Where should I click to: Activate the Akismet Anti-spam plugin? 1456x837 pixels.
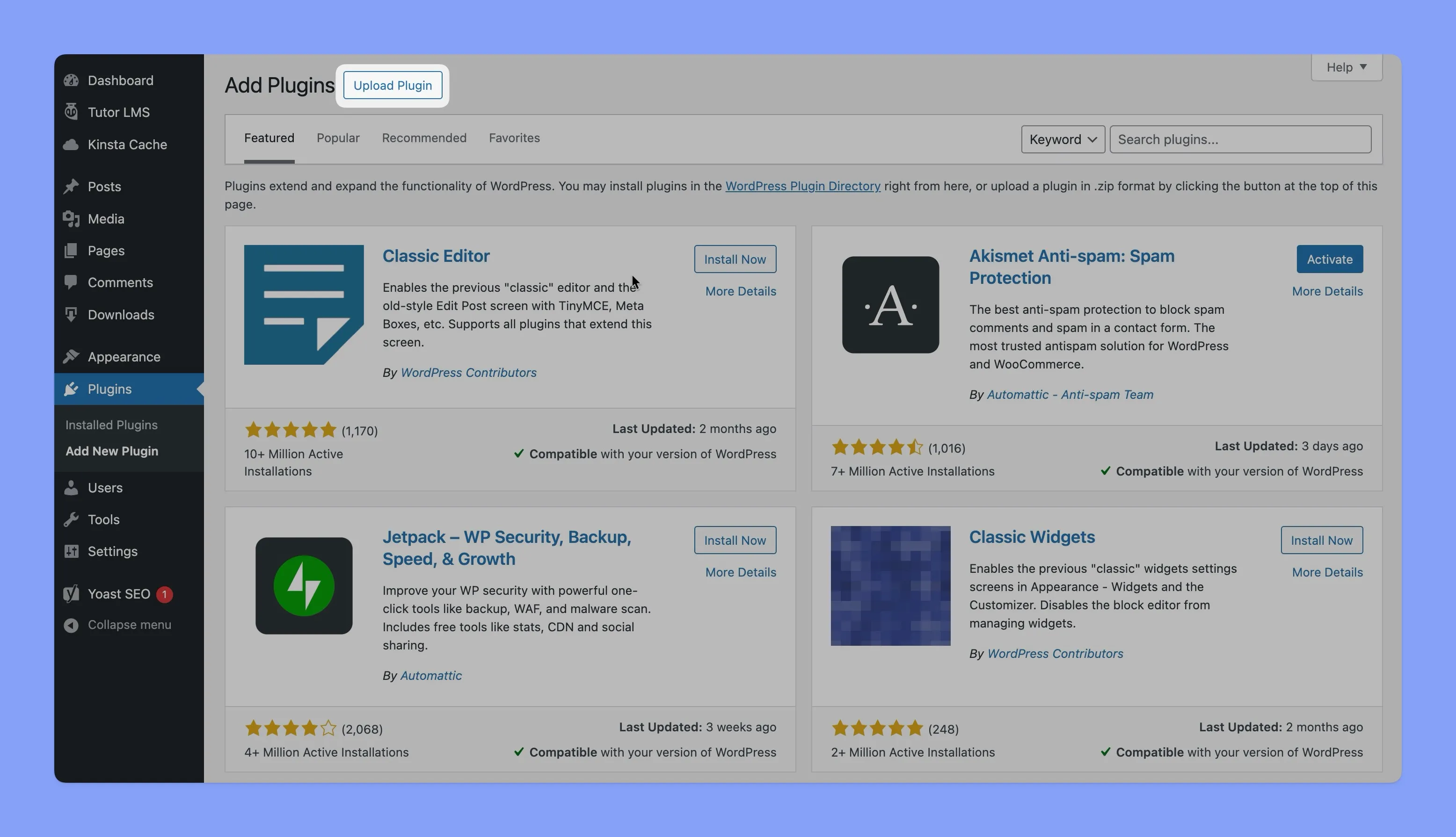tap(1329, 258)
